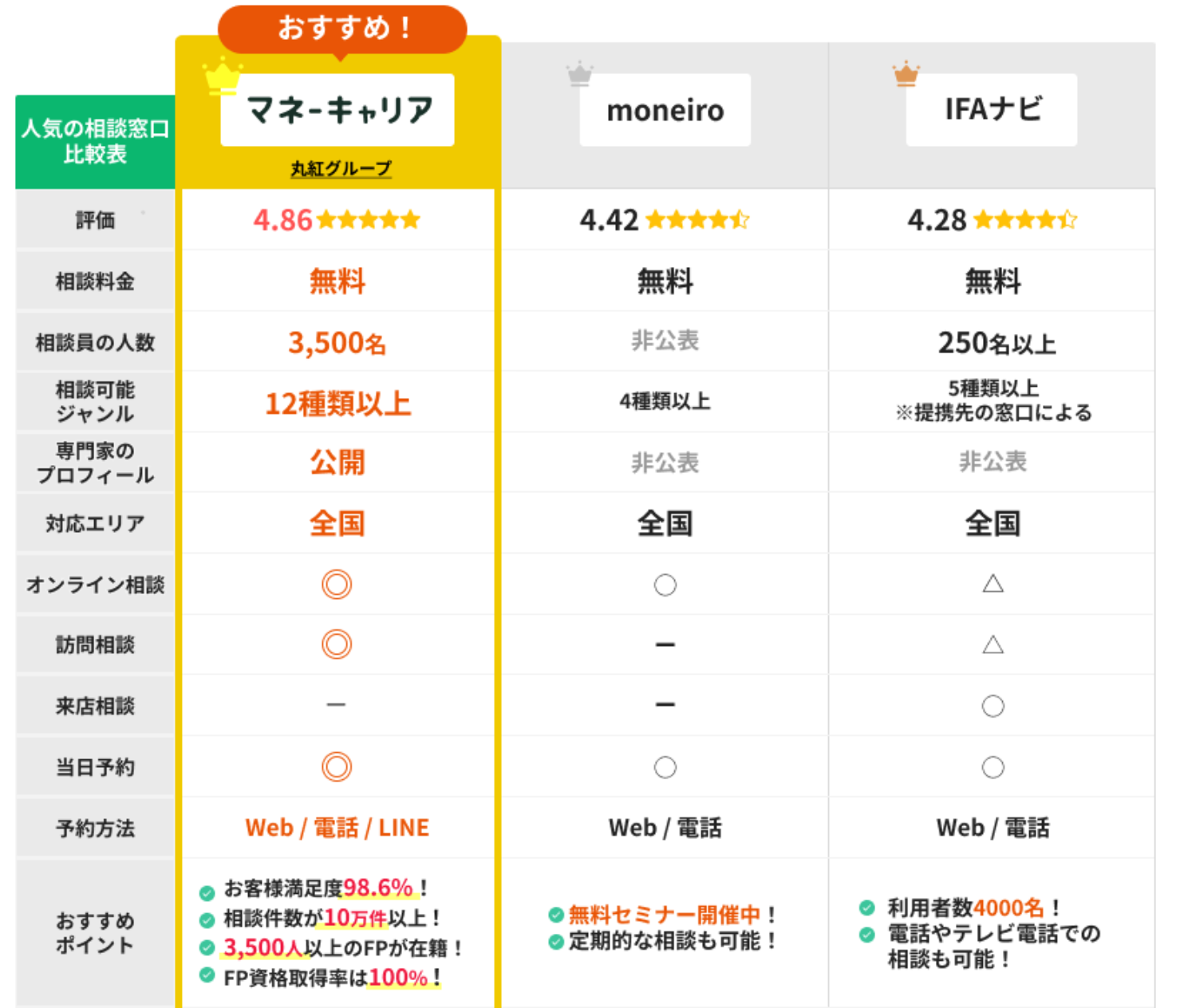1180x1008 pixels.
Task: Open the IFAナビ logo button
Action: pos(992,110)
